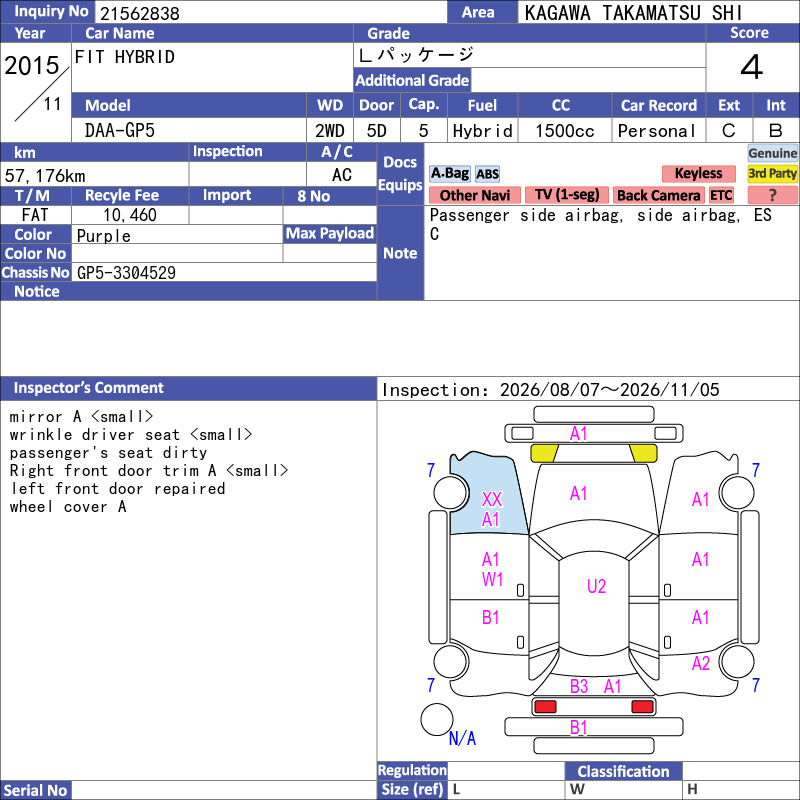Screen dimensions: 800x800
Task: Click the comment 'mirror A <small>'
Action: pyautogui.click(x=81, y=417)
